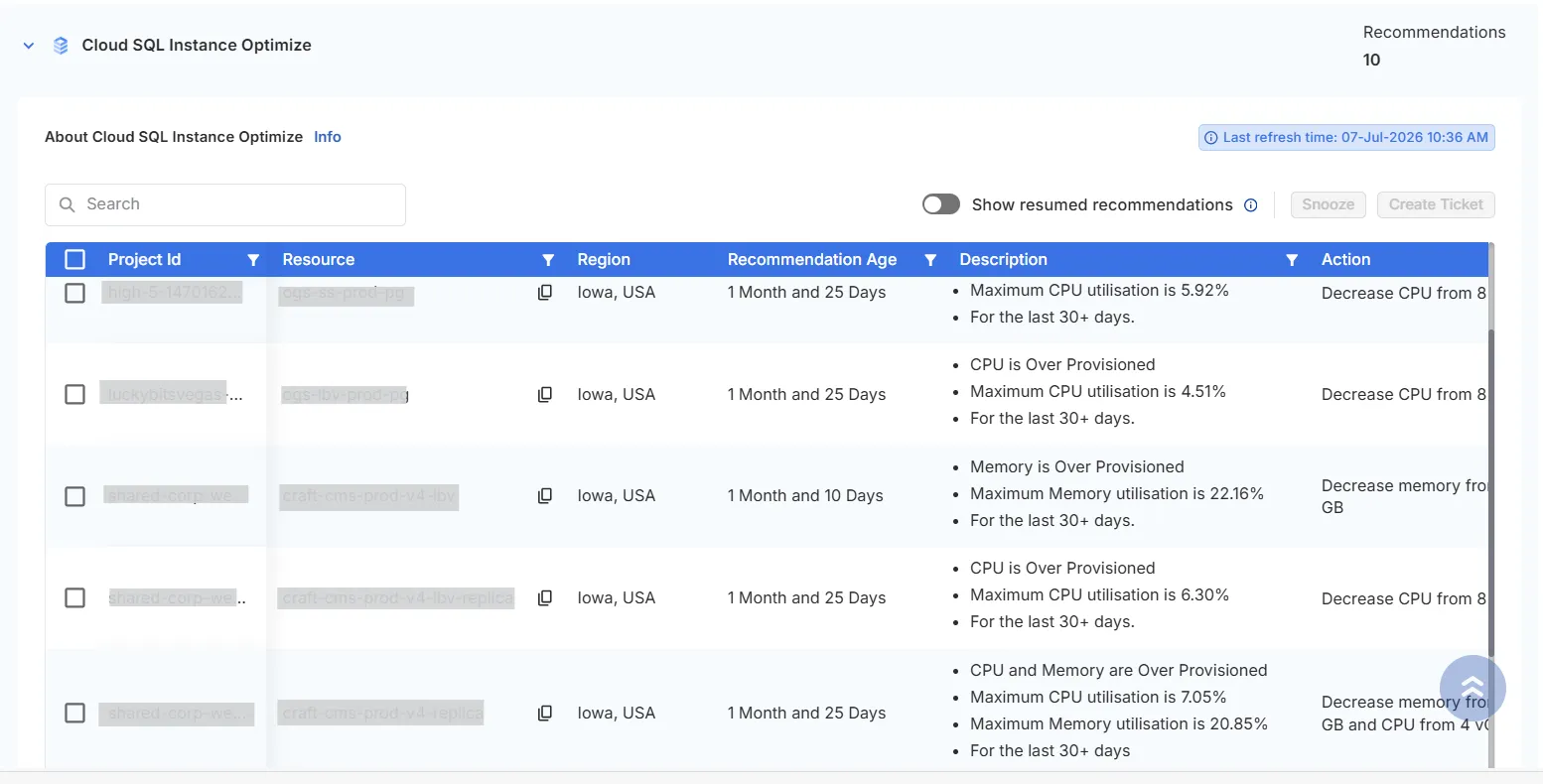The image size is (1543, 784).
Task: Click the Snooze button
Action: (x=1328, y=204)
